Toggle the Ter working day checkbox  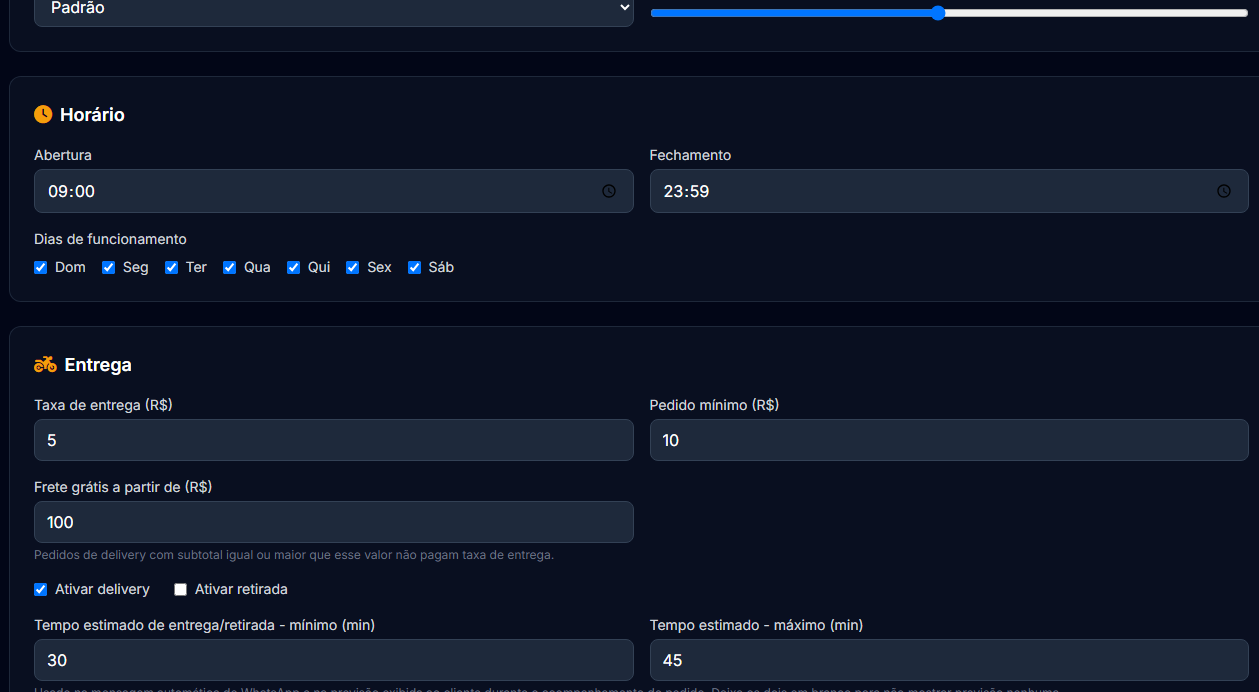point(171,267)
